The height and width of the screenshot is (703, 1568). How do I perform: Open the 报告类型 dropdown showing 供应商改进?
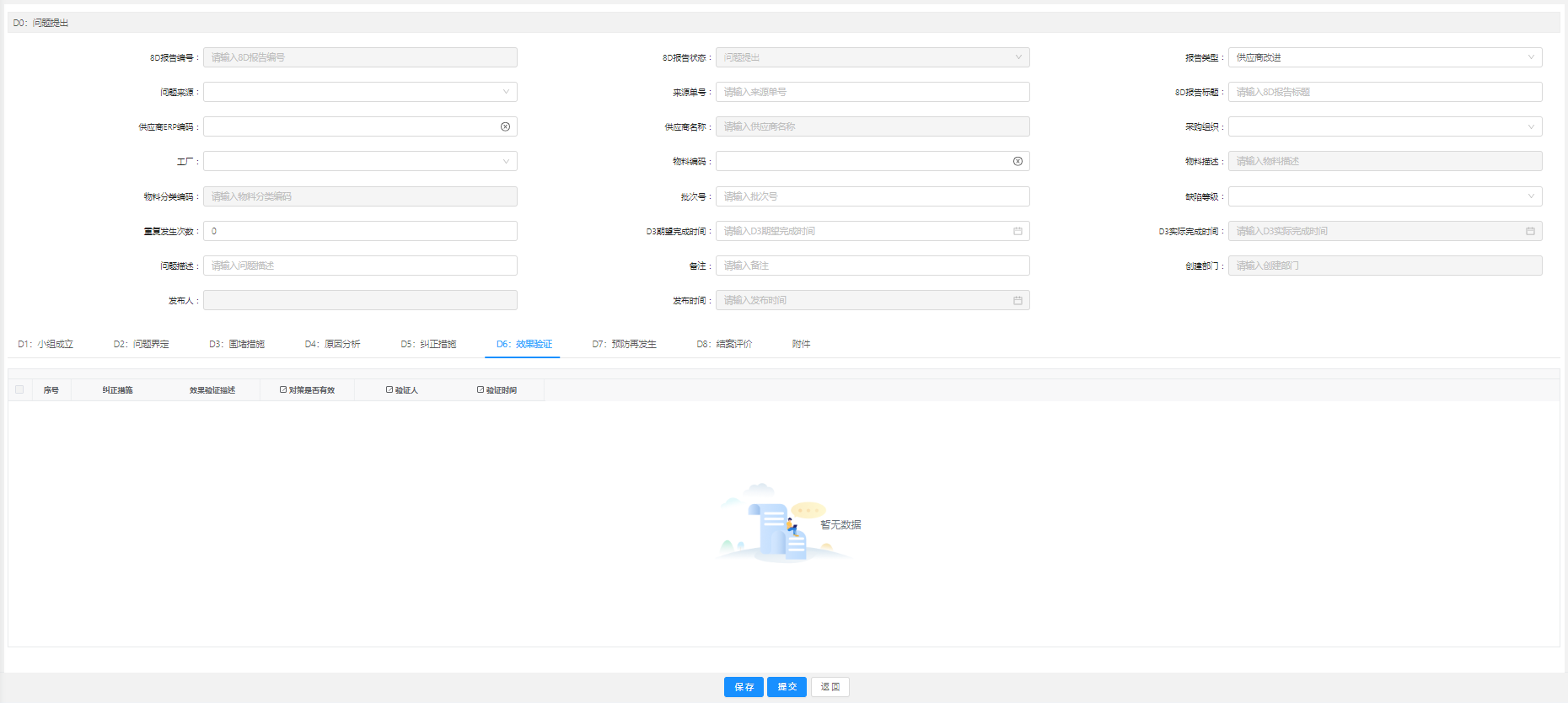click(1384, 57)
